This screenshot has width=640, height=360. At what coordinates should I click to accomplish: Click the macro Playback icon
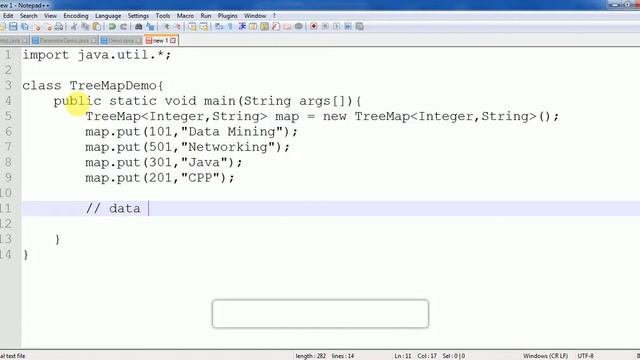[x=336, y=27]
